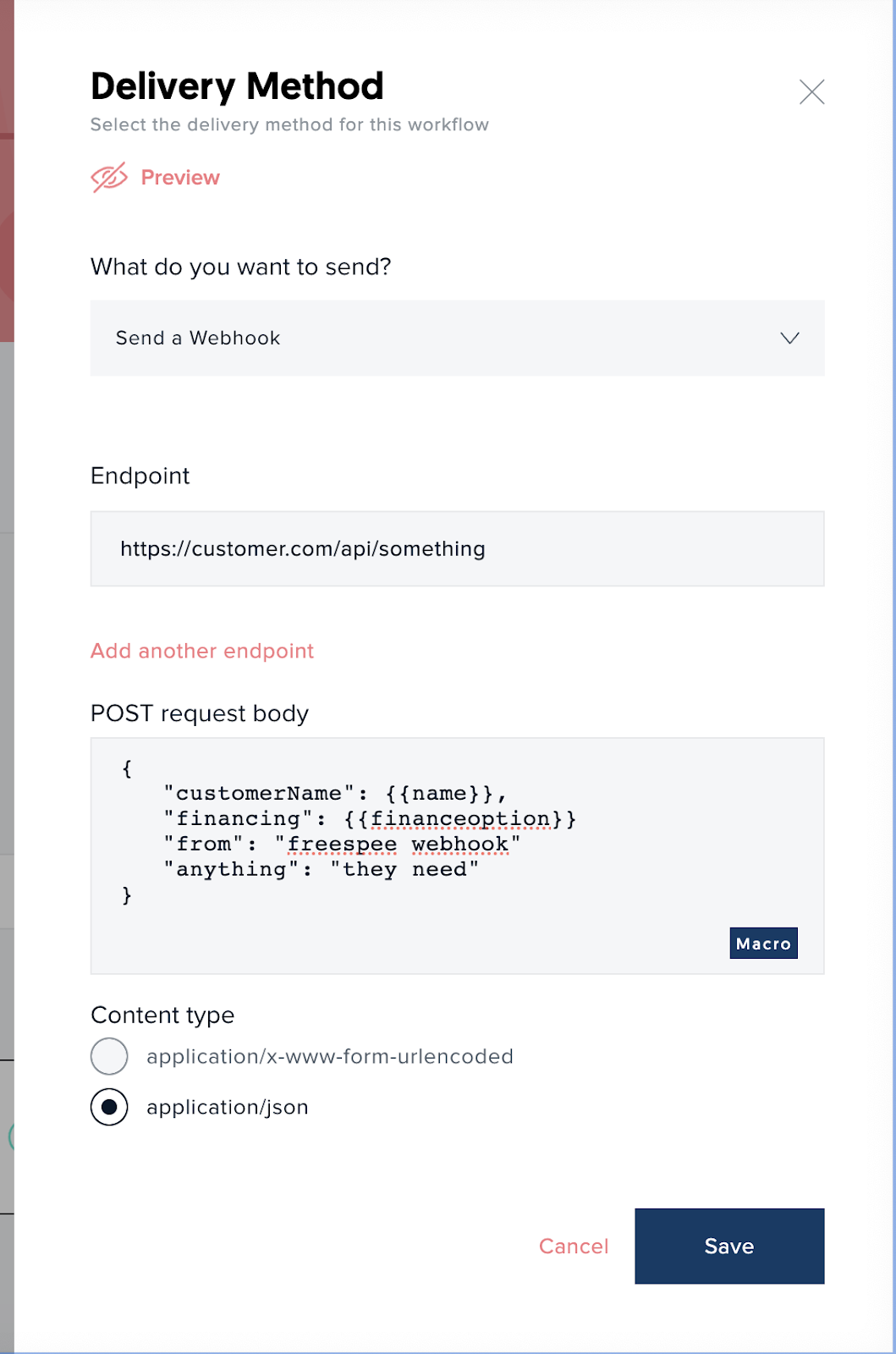896x1354 pixels.
Task: Click the Cancel button
Action: pos(574,1246)
